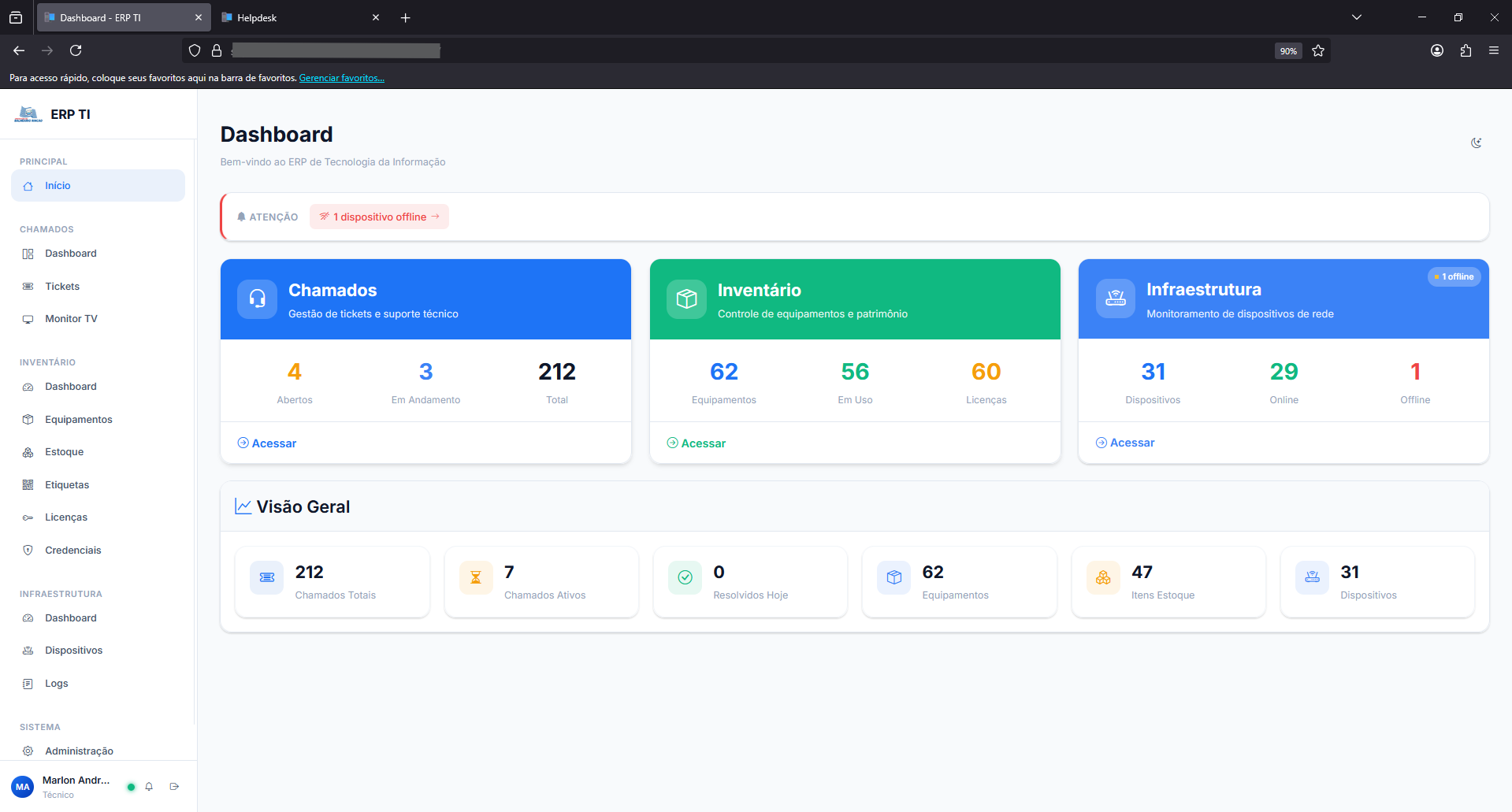
Task: Click the 1 offline badge
Action: (x=1454, y=276)
